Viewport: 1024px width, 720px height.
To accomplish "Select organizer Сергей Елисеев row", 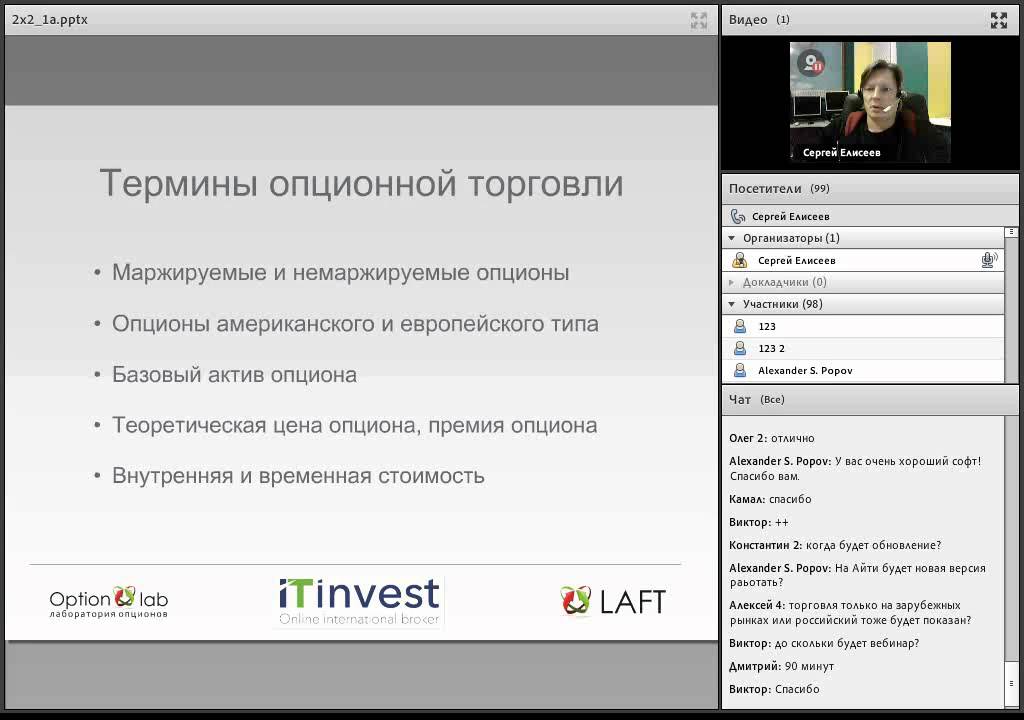I will point(863,260).
